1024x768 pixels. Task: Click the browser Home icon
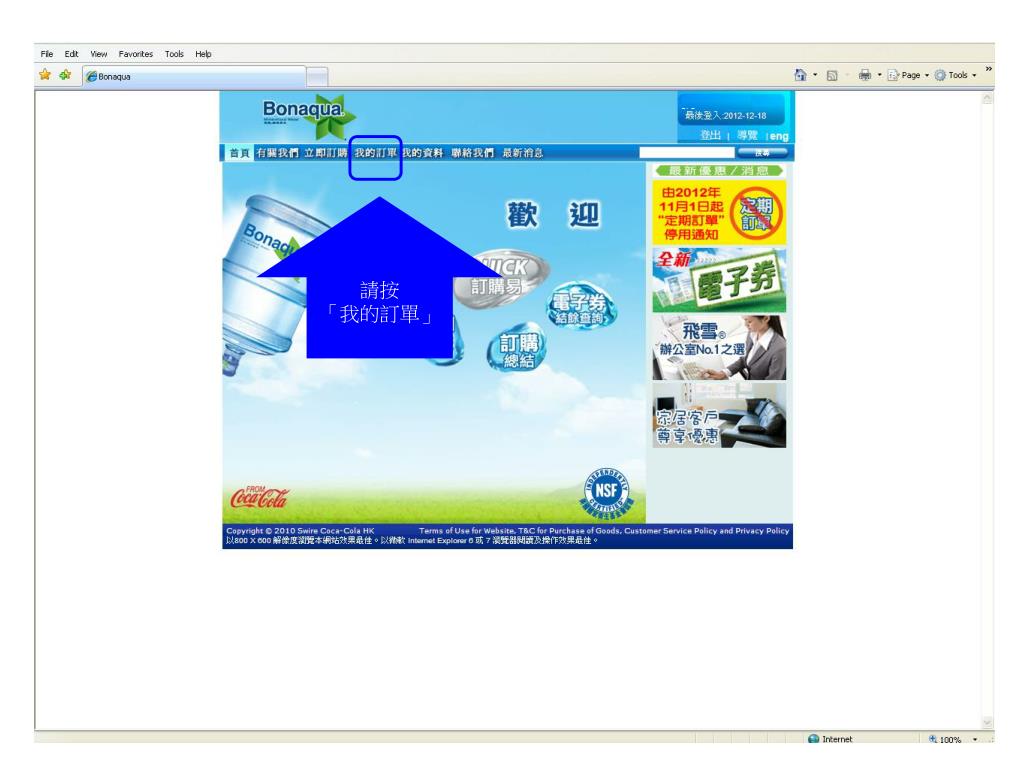click(x=800, y=75)
